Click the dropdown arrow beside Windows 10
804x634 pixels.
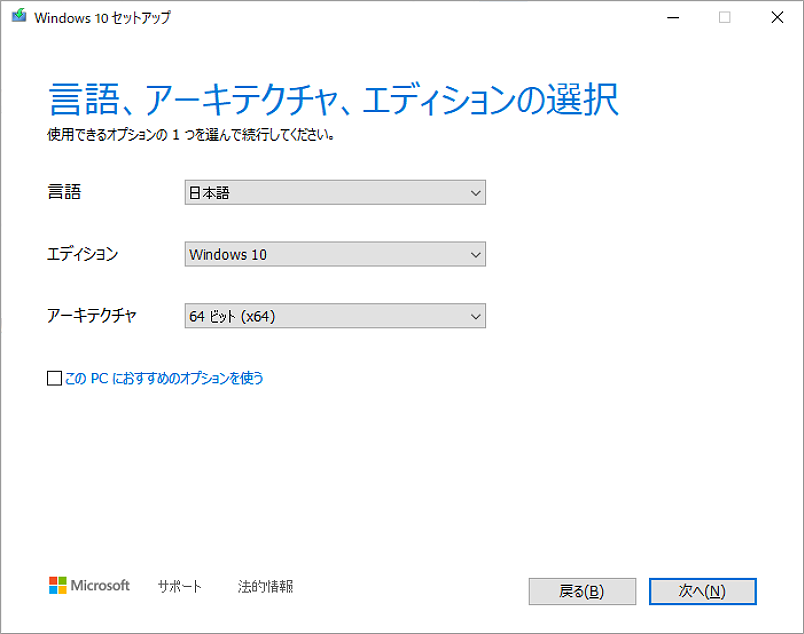tap(476, 254)
